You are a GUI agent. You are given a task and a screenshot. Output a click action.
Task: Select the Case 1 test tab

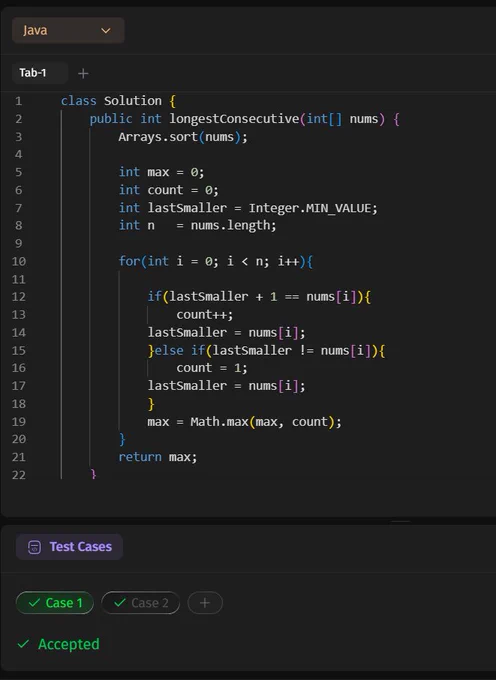pyautogui.click(x=55, y=603)
